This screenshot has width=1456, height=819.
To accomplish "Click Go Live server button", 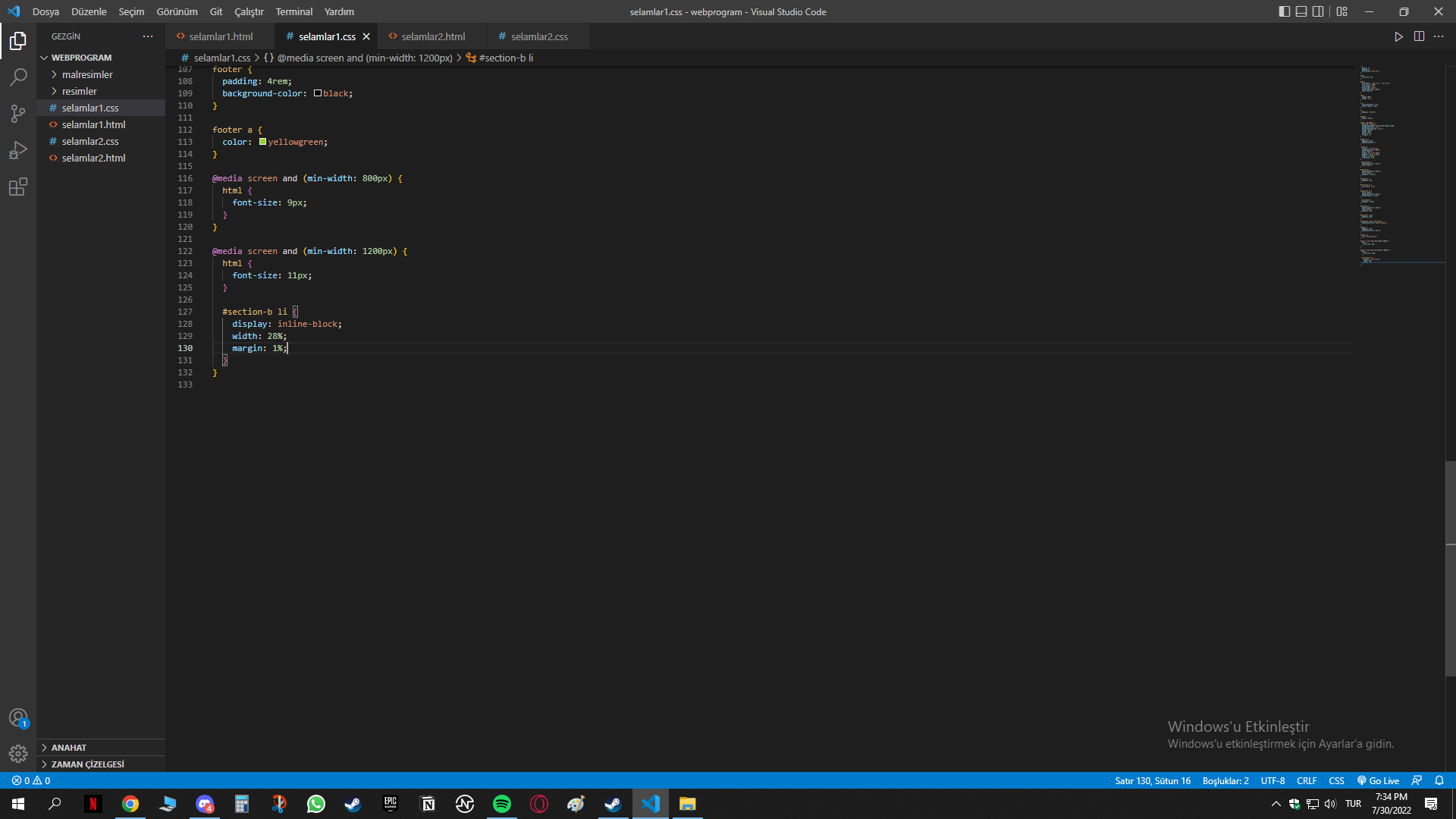I will [x=1378, y=780].
